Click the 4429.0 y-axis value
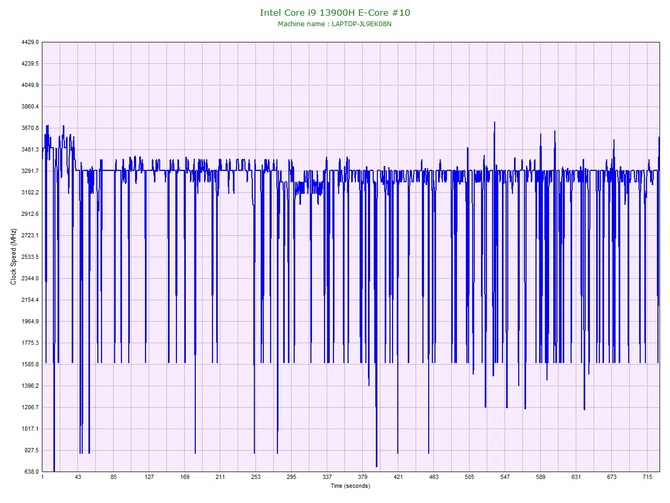 [30, 42]
